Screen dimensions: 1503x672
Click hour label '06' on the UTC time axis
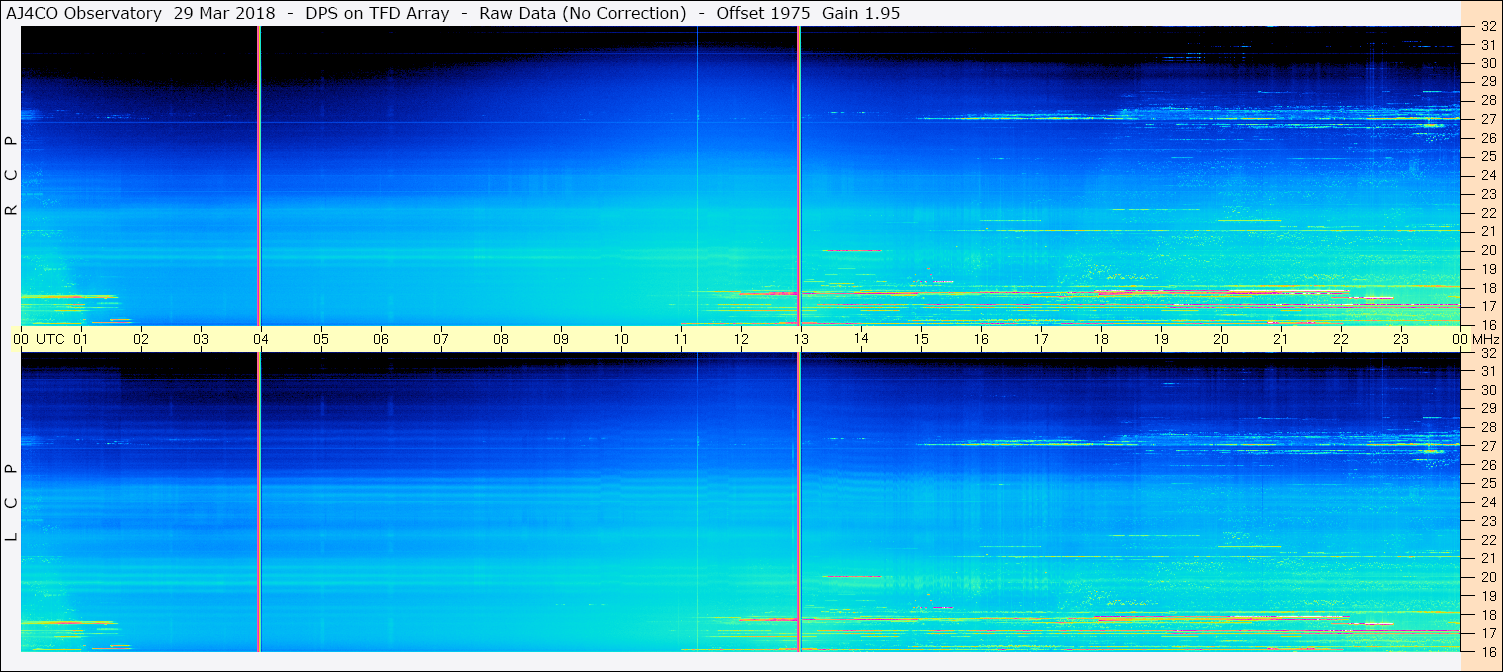(x=381, y=339)
